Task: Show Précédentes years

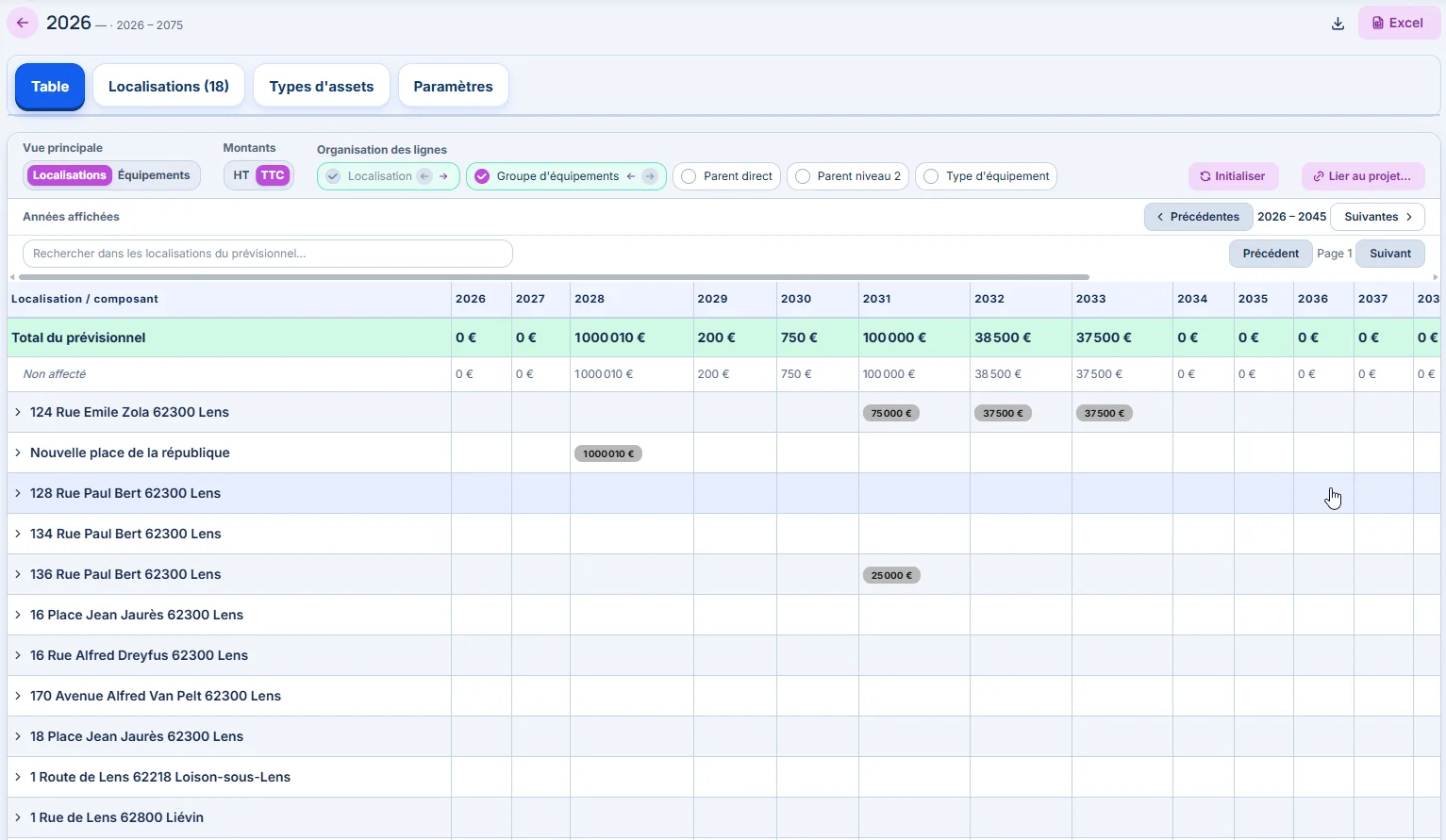Action: click(1199, 217)
